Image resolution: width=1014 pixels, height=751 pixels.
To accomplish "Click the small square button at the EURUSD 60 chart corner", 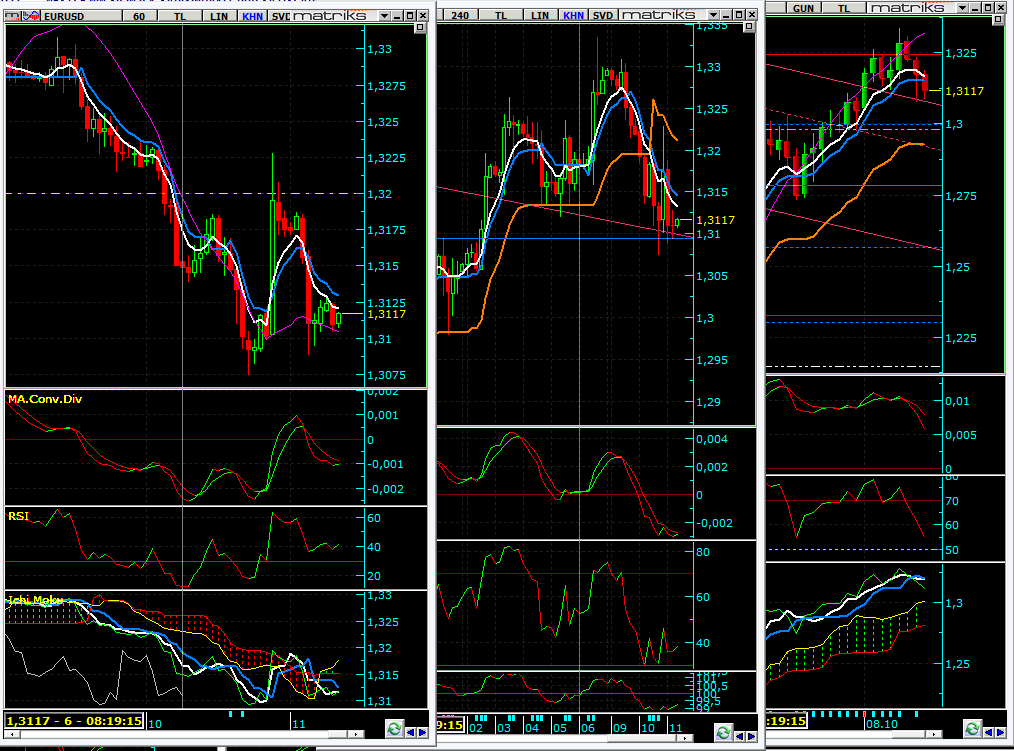I will (420, 28).
